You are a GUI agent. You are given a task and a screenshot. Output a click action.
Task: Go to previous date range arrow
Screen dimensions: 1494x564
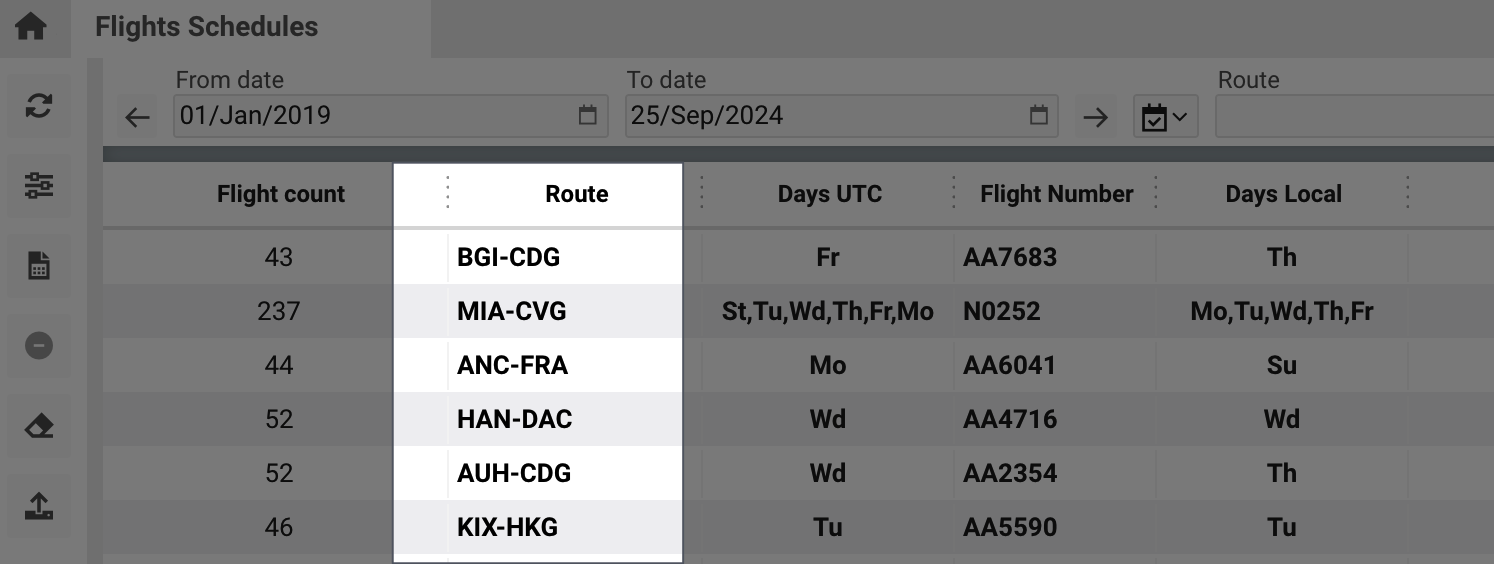[137, 117]
